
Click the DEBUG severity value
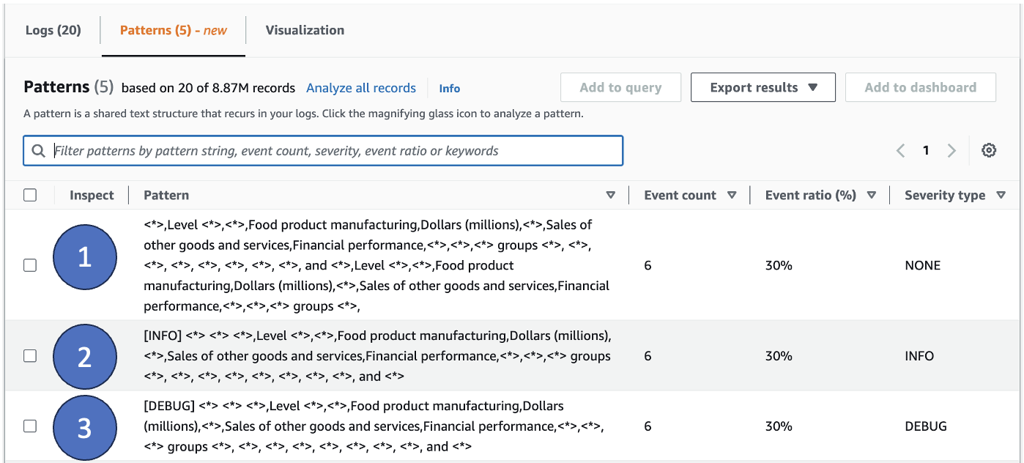point(925,426)
